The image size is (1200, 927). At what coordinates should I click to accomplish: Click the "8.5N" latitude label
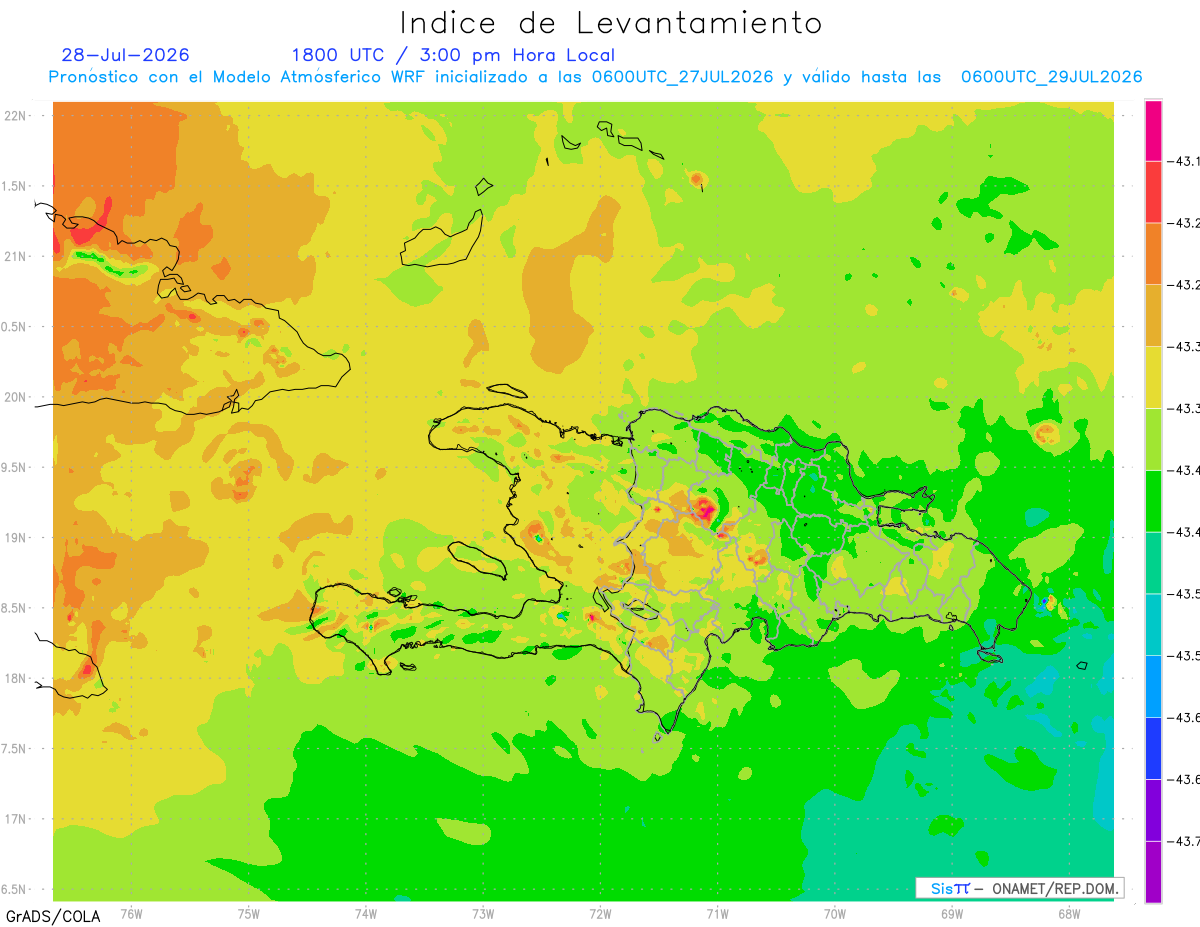[x=15, y=608]
